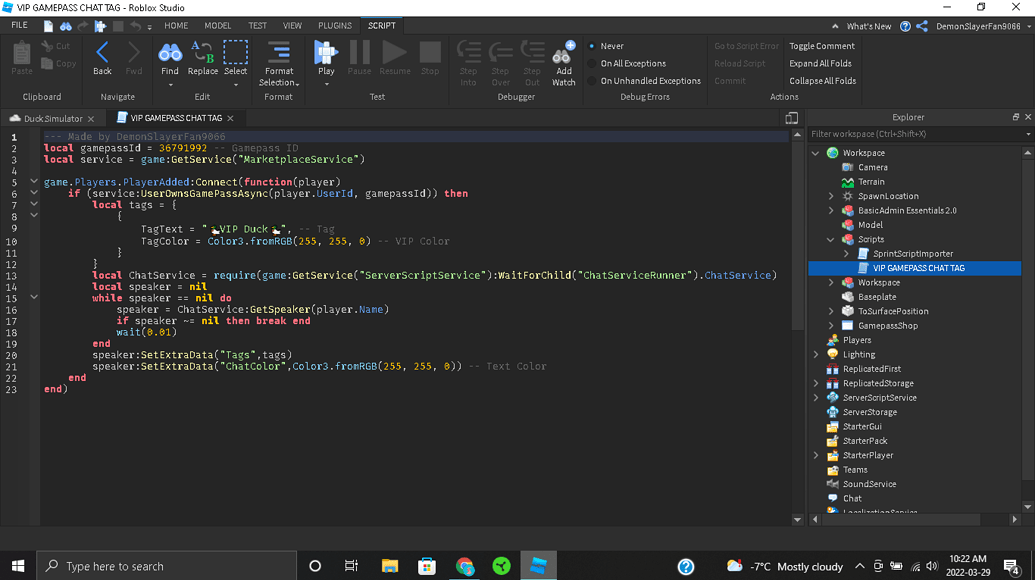Select the Lighting service in Explorer

859,354
